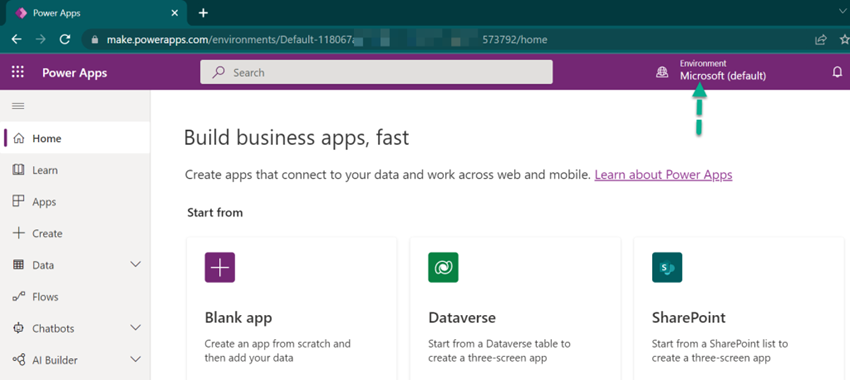Click the browser forward arrow
This screenshot has height=380, width=850.
tap(41, 40)
